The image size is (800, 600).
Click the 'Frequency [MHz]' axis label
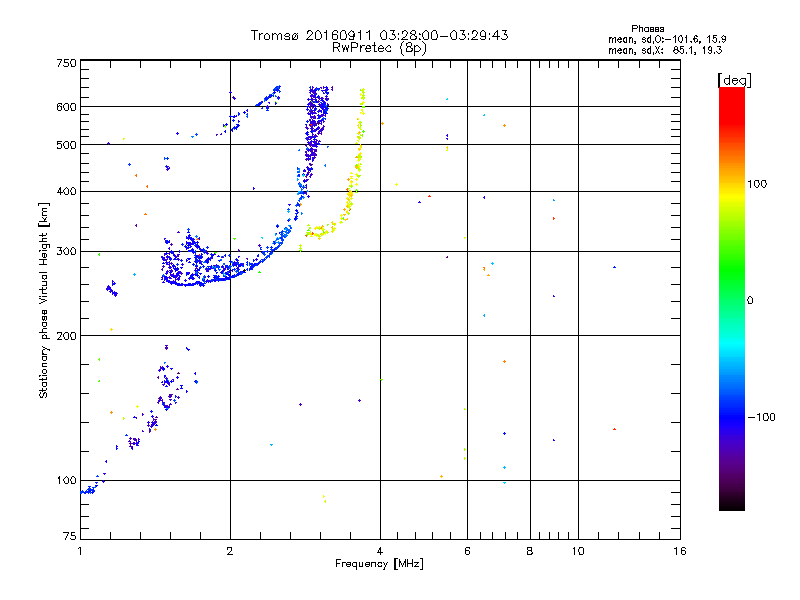coord(379,564)
